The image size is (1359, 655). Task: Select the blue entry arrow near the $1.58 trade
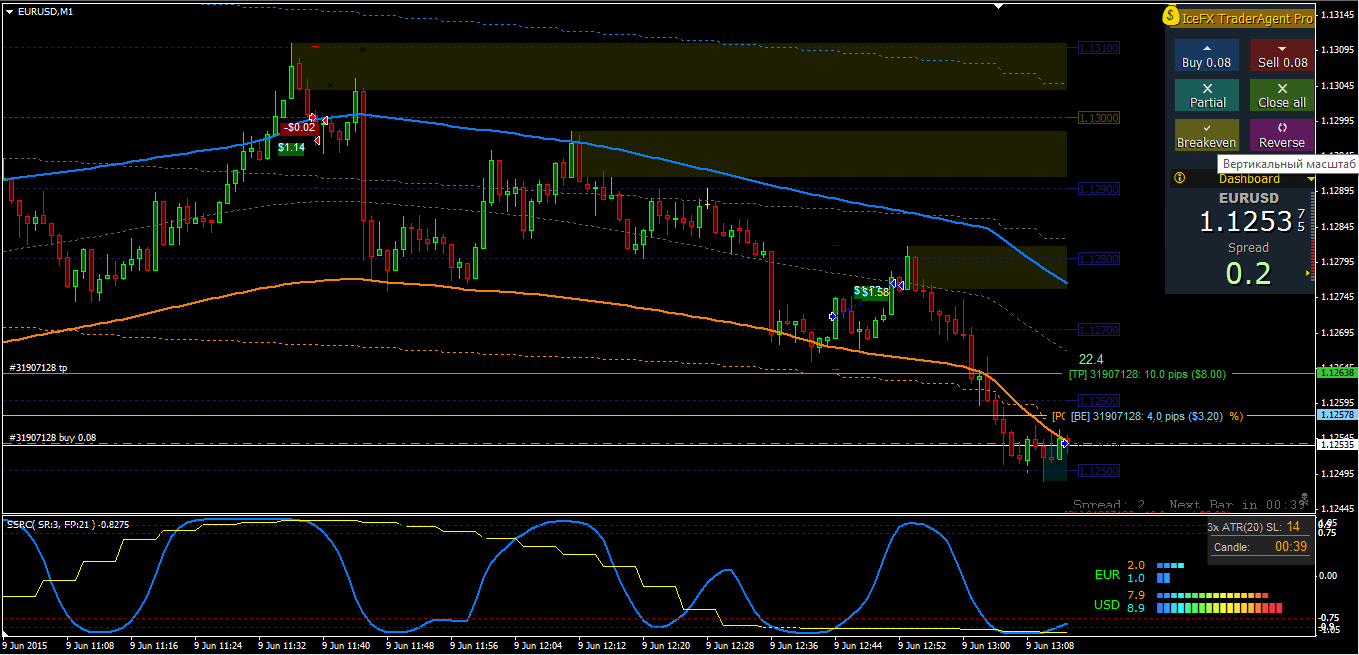833,316
